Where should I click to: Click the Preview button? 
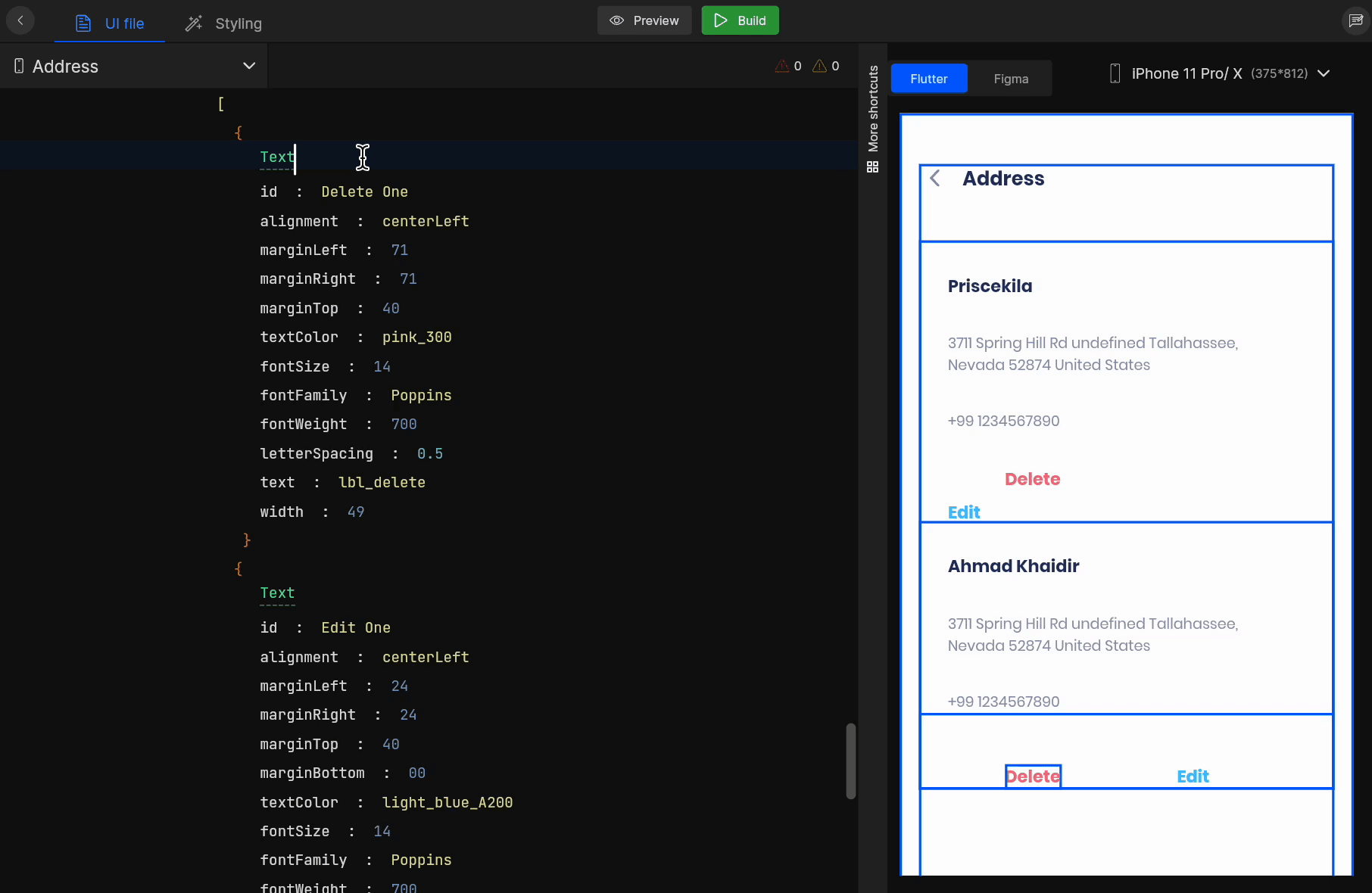[644, 20]
